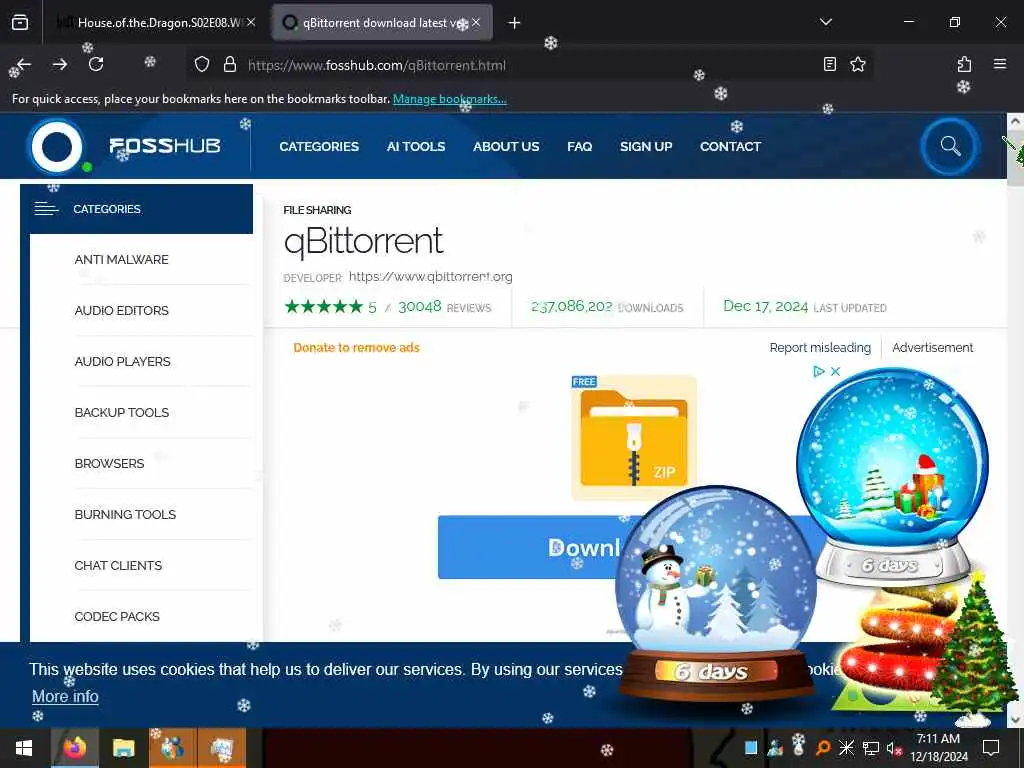
Task: Open the ANTI MALWARE category
Action: click(121, 260)
